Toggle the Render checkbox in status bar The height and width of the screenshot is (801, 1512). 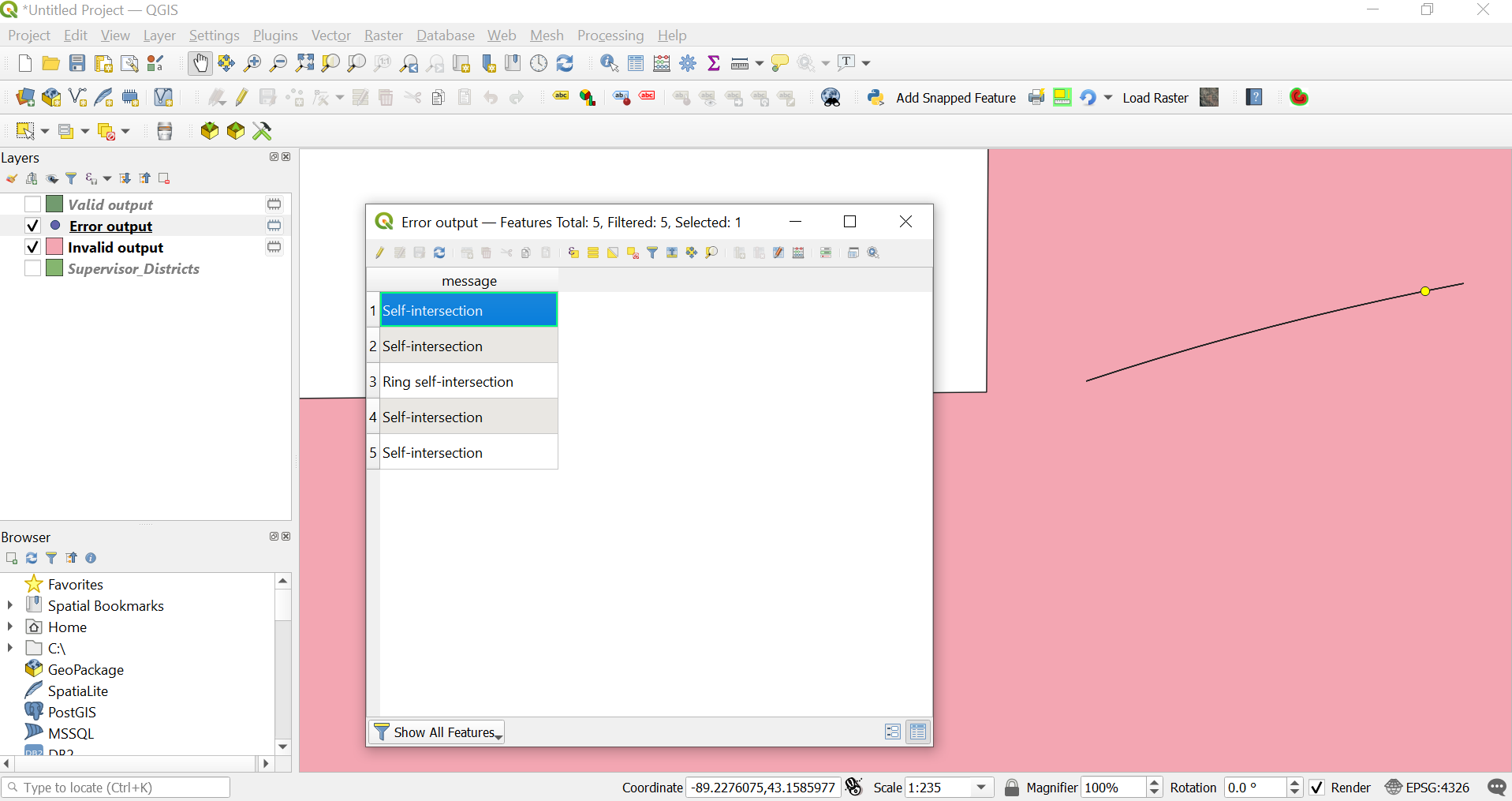(1316, 788)
